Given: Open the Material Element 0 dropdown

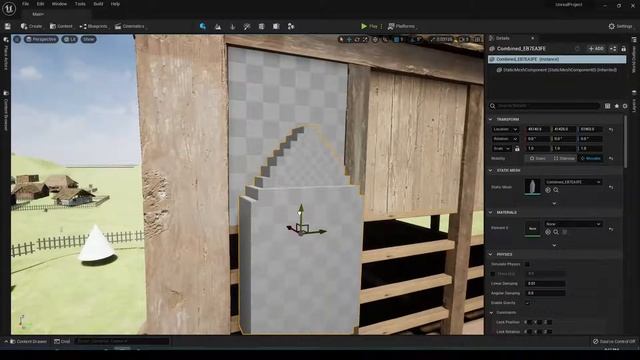Looking at the screenshot, I should coord(573,224).
